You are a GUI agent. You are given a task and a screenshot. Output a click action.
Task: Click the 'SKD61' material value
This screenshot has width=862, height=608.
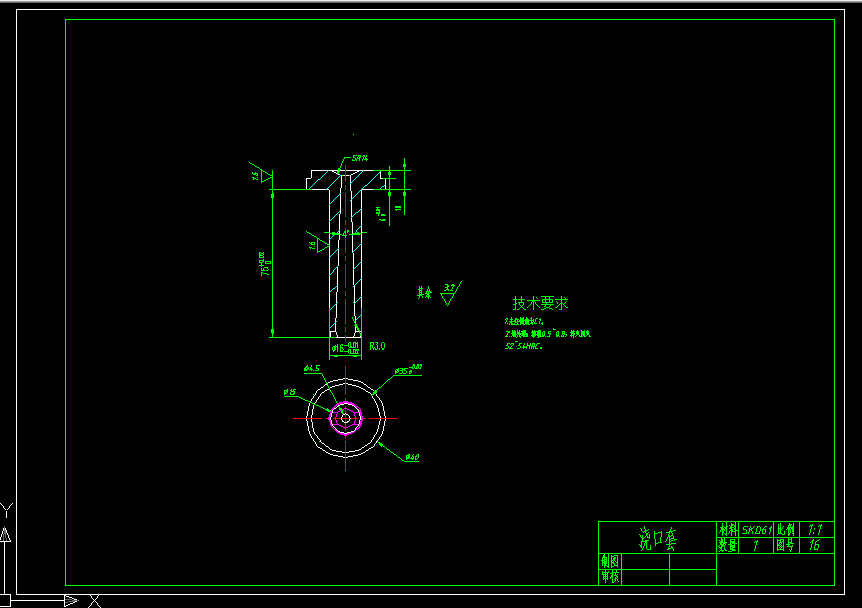(756, 530)
